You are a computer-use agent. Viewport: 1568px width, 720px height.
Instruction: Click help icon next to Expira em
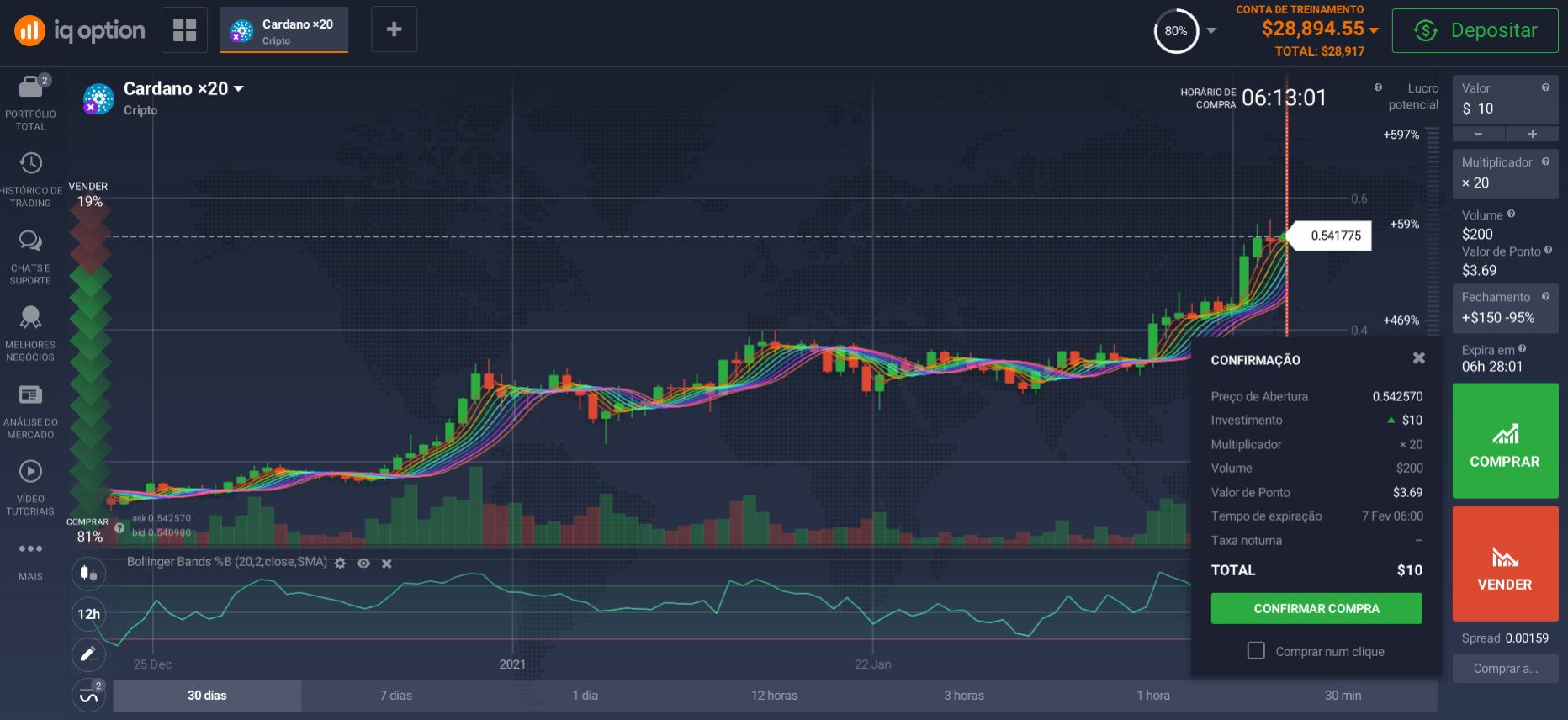(x=1522, y=348)
